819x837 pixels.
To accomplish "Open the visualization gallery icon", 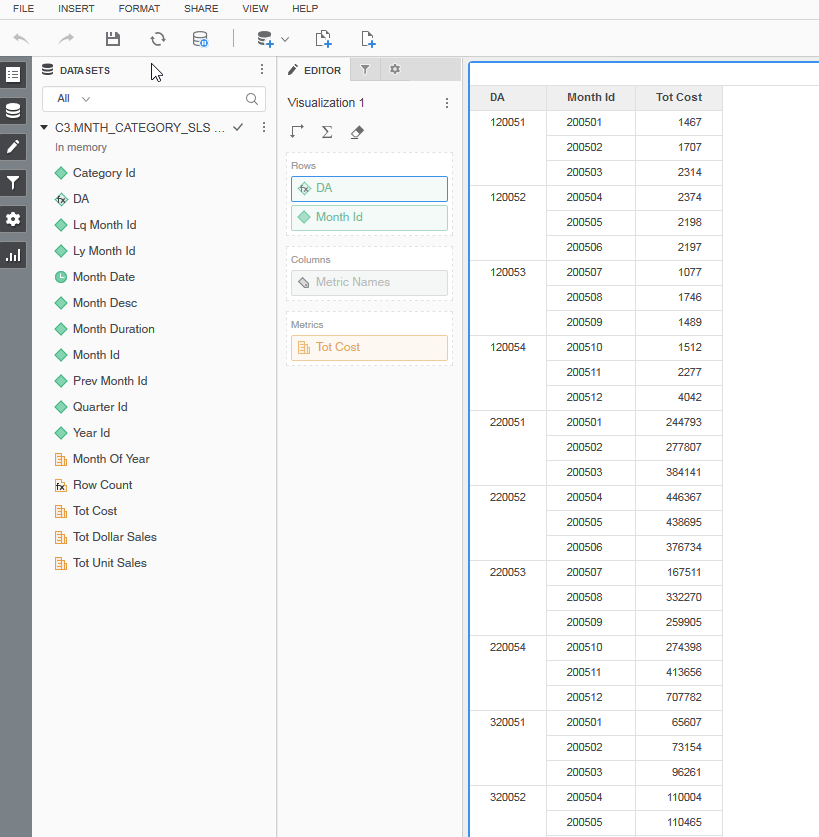I will pos(14,255).
